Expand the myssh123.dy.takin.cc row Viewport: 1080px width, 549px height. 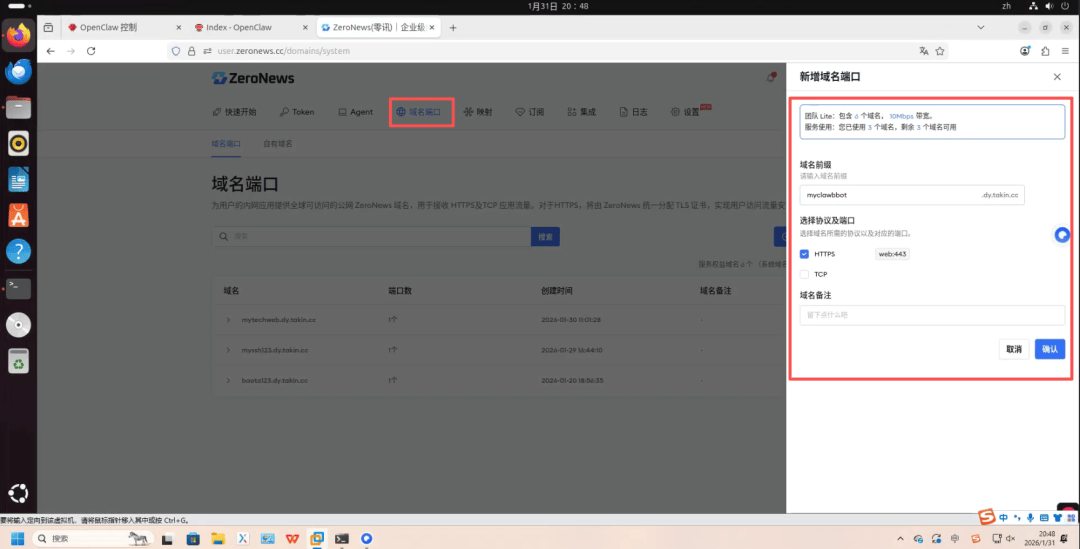pos(228,350)
